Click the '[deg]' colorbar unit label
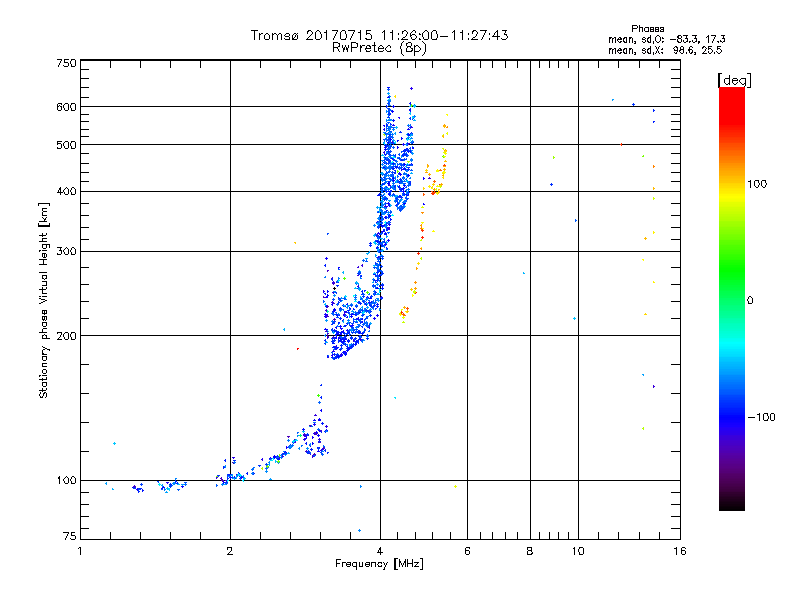Screen dimensions: 800x600 point(734,80)
